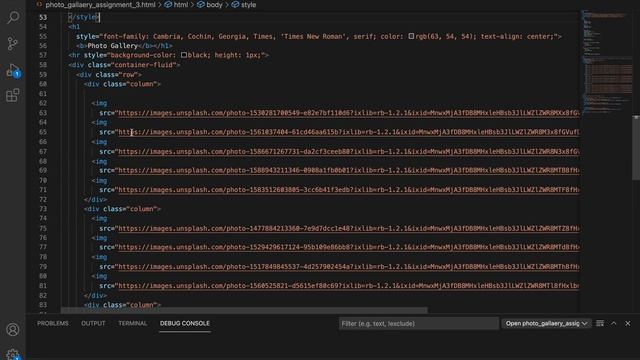
Task: Click the body breadcrumb symbol icon
Action: tap(201, 5)
